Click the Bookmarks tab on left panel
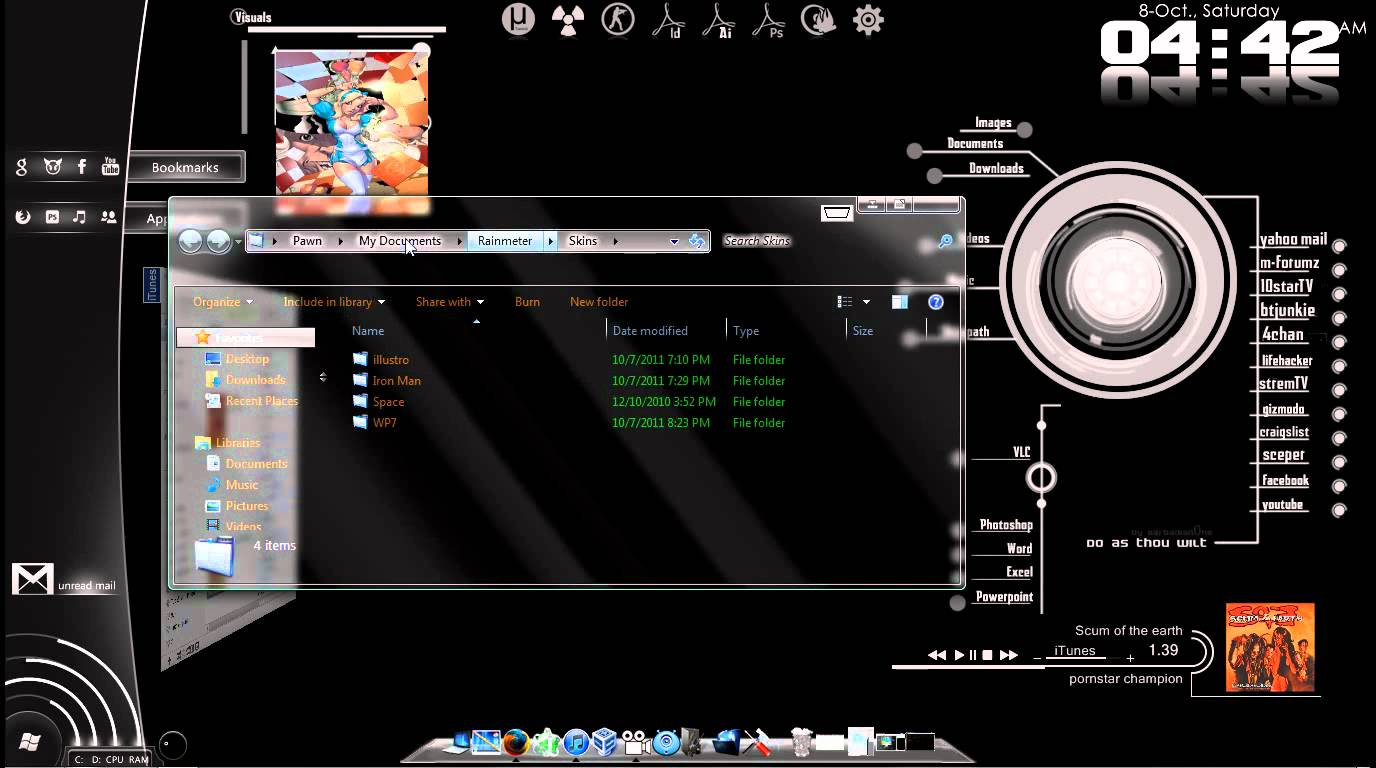Screen dimensions: 1376x768 click(x=185, y=168)
